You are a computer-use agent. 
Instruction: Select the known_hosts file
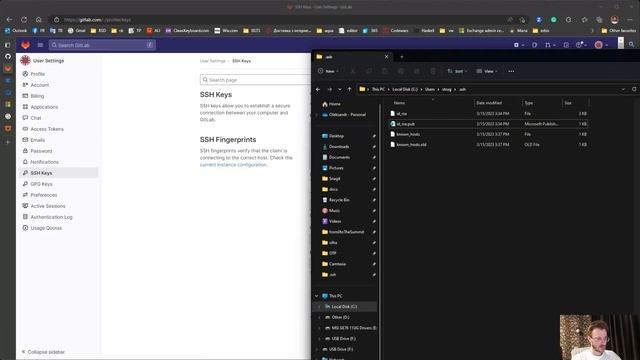tap(488, 134)
